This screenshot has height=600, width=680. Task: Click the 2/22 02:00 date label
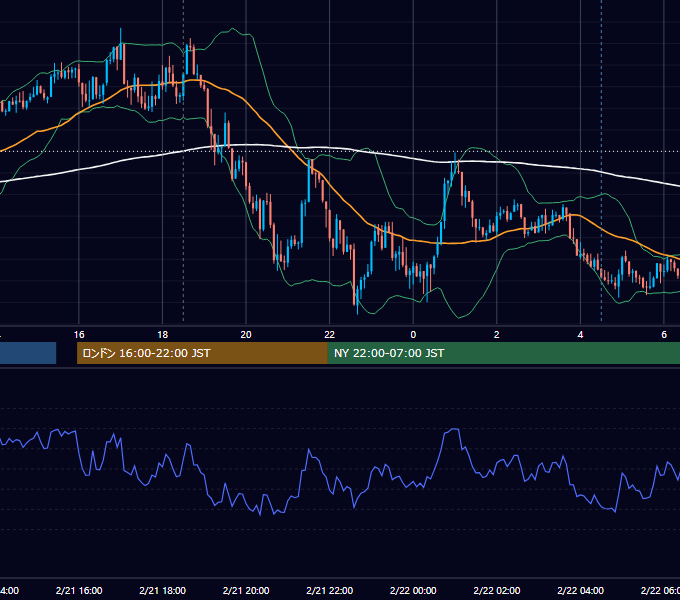(497, 590)
